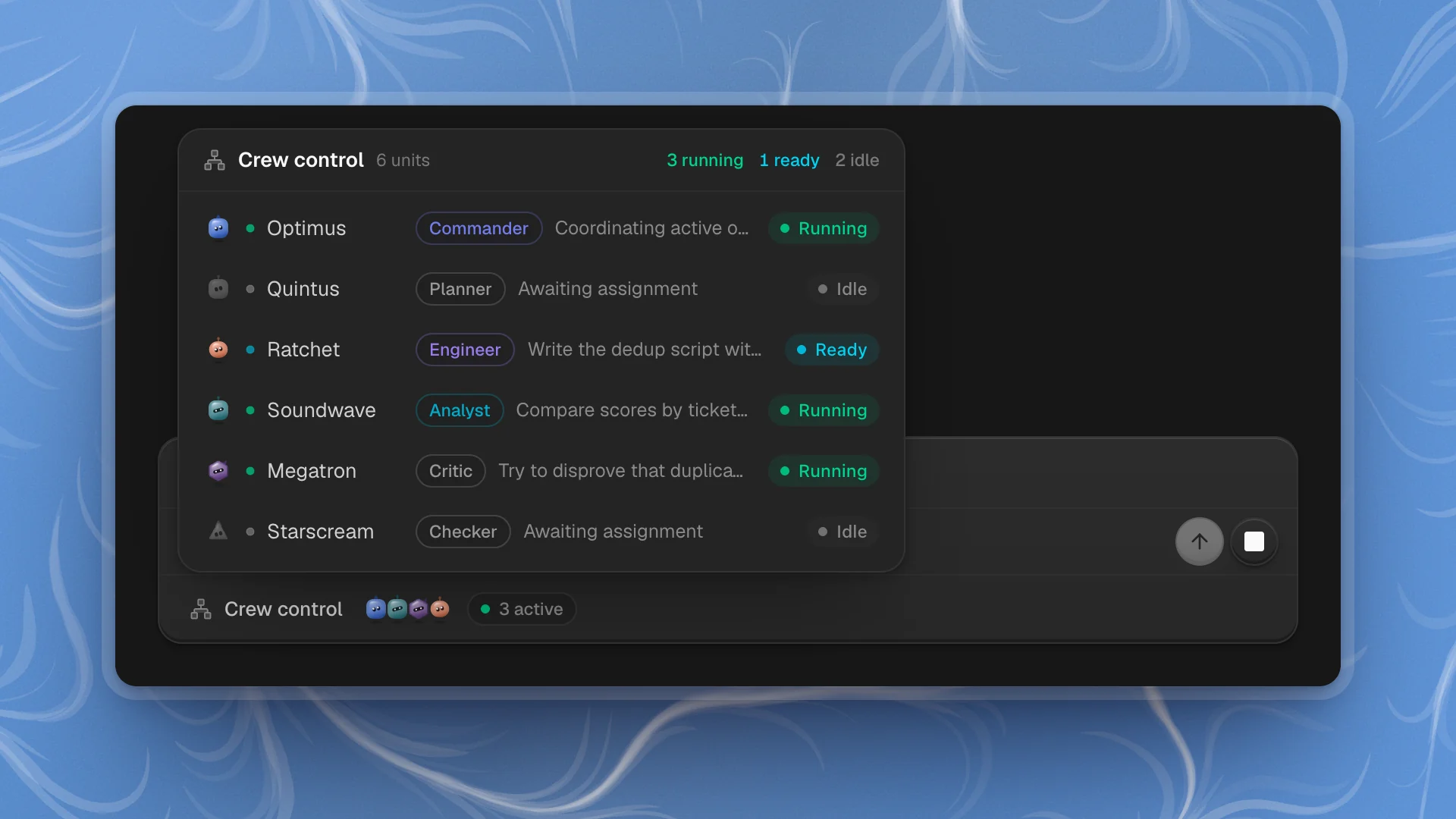
Task: Select the Soundwave unit name
Action: pos(322,410)
